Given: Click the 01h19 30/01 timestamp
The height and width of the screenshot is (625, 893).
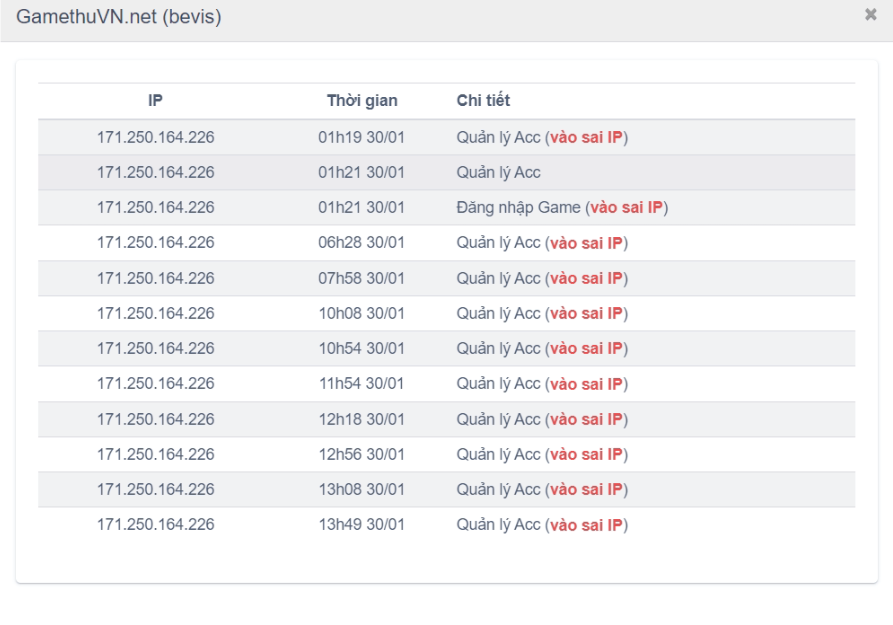Looking at the screenshot, I should (x=362, y=137).
